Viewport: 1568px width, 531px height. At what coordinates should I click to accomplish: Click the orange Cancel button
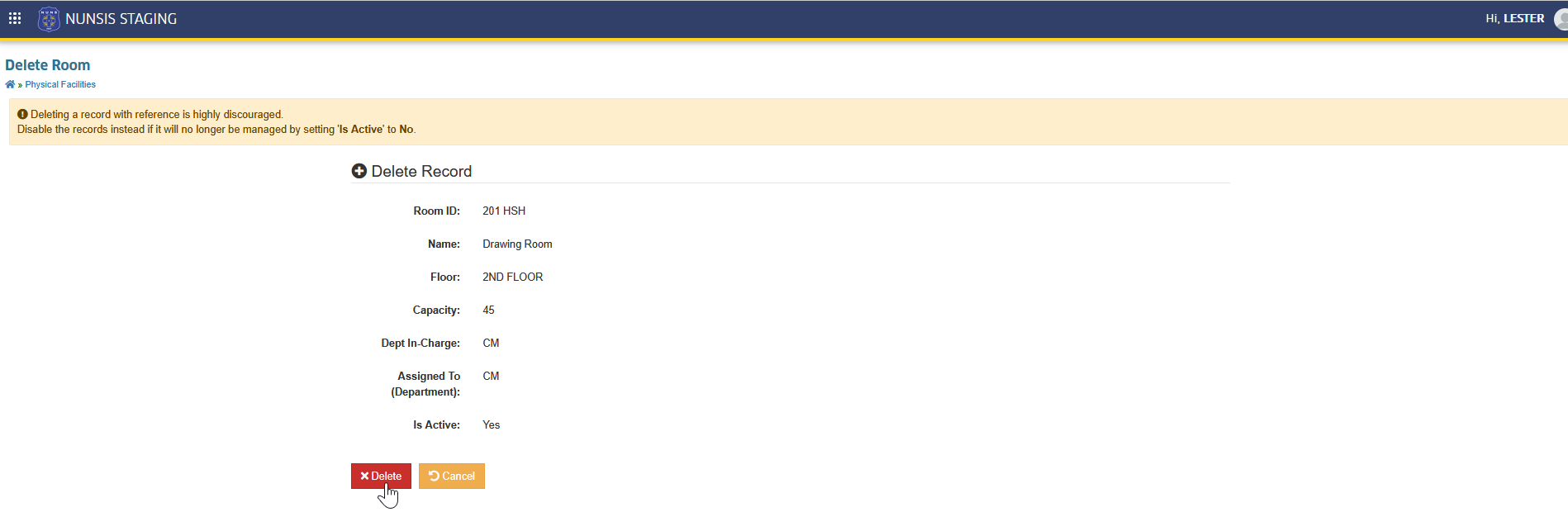coord(452,476)
